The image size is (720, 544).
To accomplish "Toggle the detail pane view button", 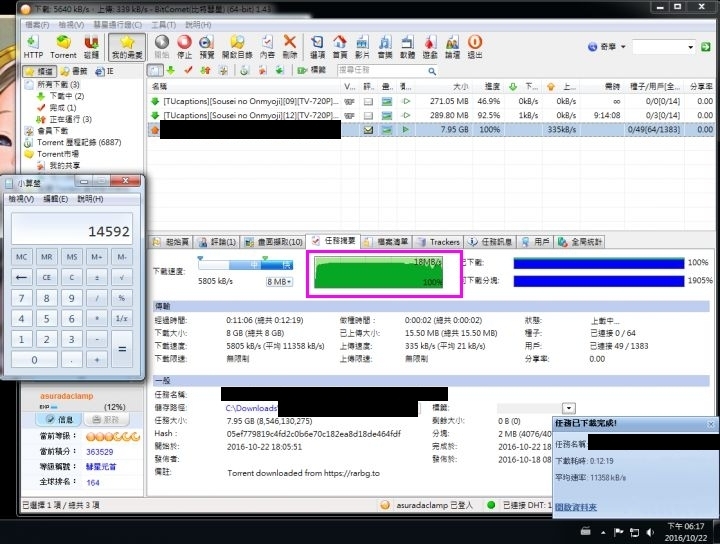I will tap(155, 70).
